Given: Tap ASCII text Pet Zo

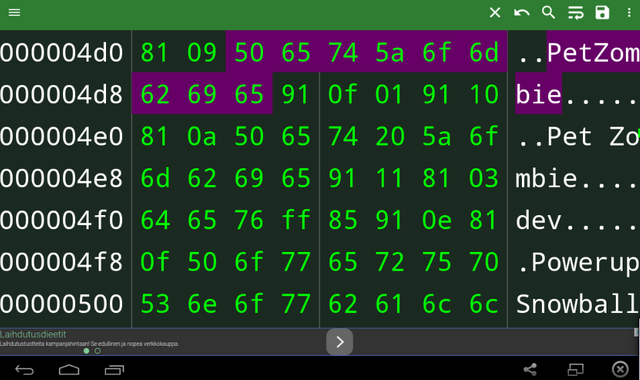Looking at the screenshot, I should point(593,136).
